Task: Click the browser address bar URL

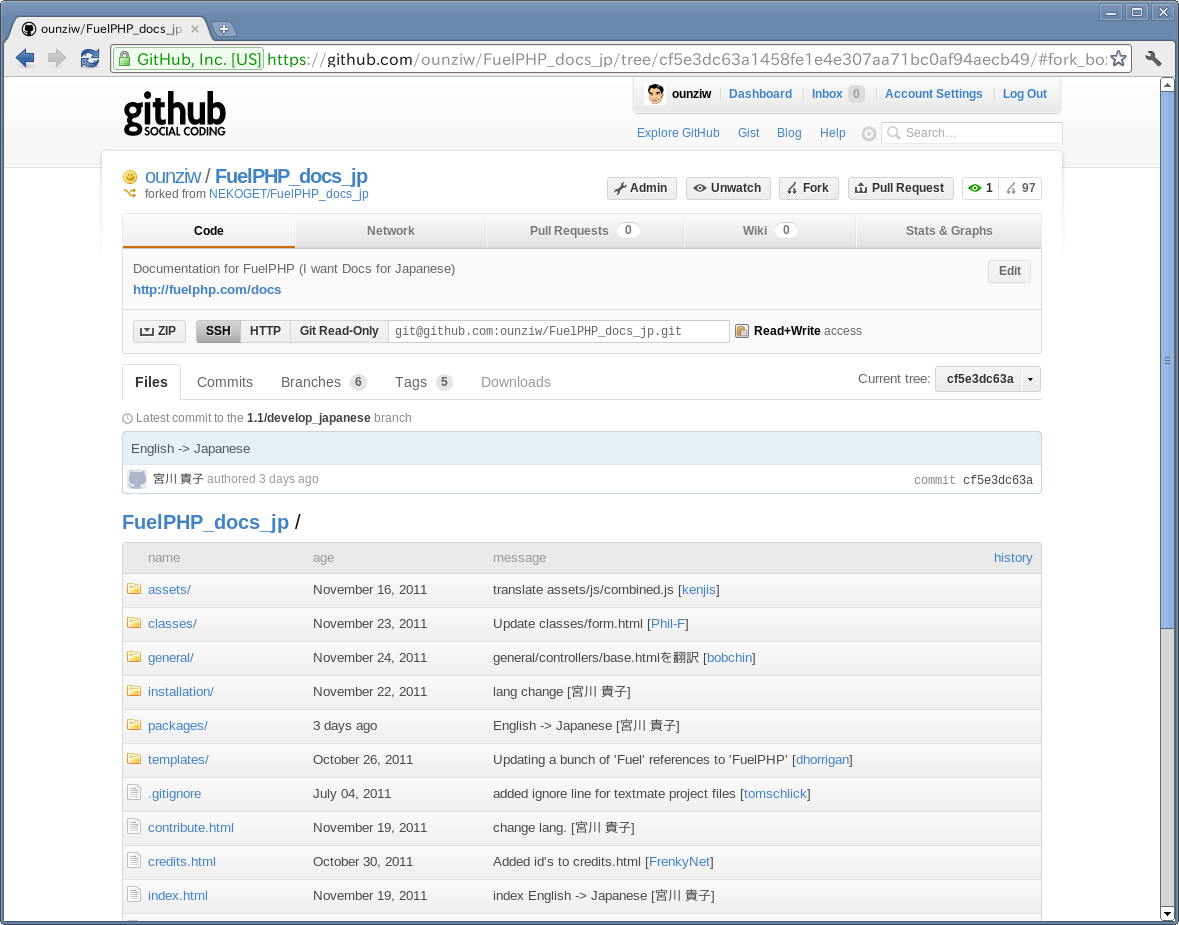Action: click(x=686, y=59)
